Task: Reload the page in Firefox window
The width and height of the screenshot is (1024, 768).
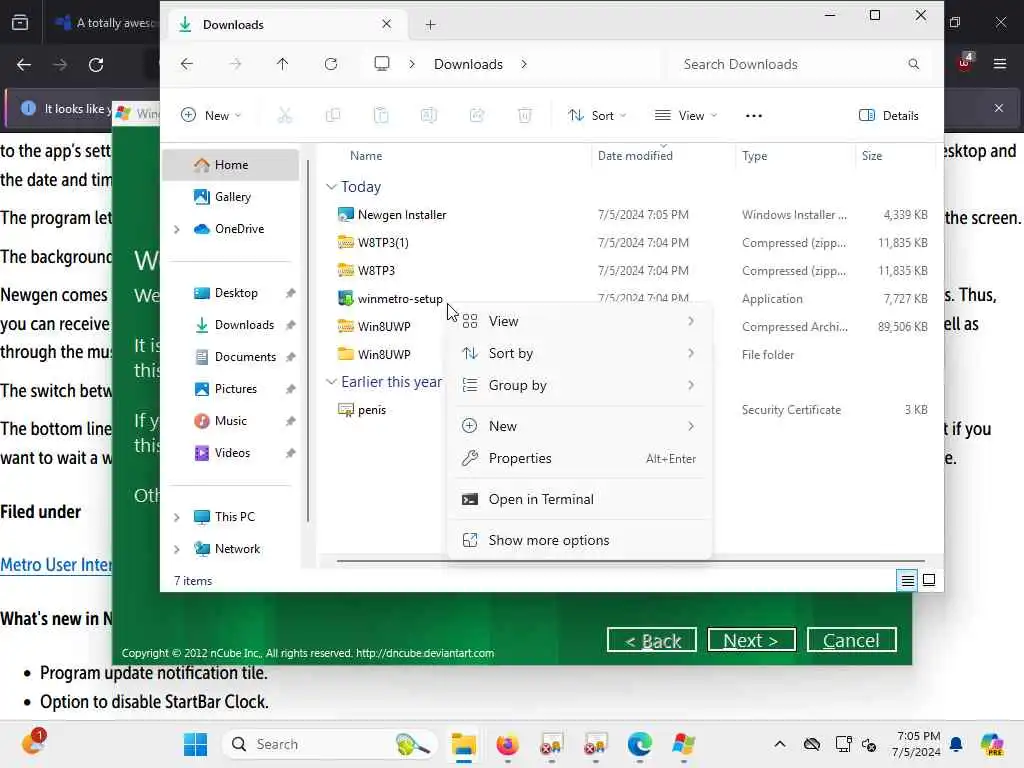Action: pyautogui.click(x=96, y=65)
